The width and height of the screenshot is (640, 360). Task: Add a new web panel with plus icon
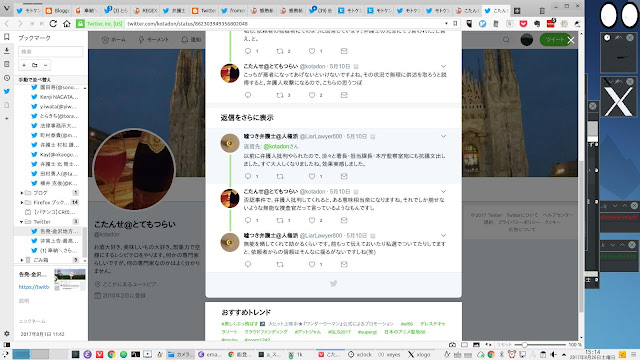[x=7, y=118]
